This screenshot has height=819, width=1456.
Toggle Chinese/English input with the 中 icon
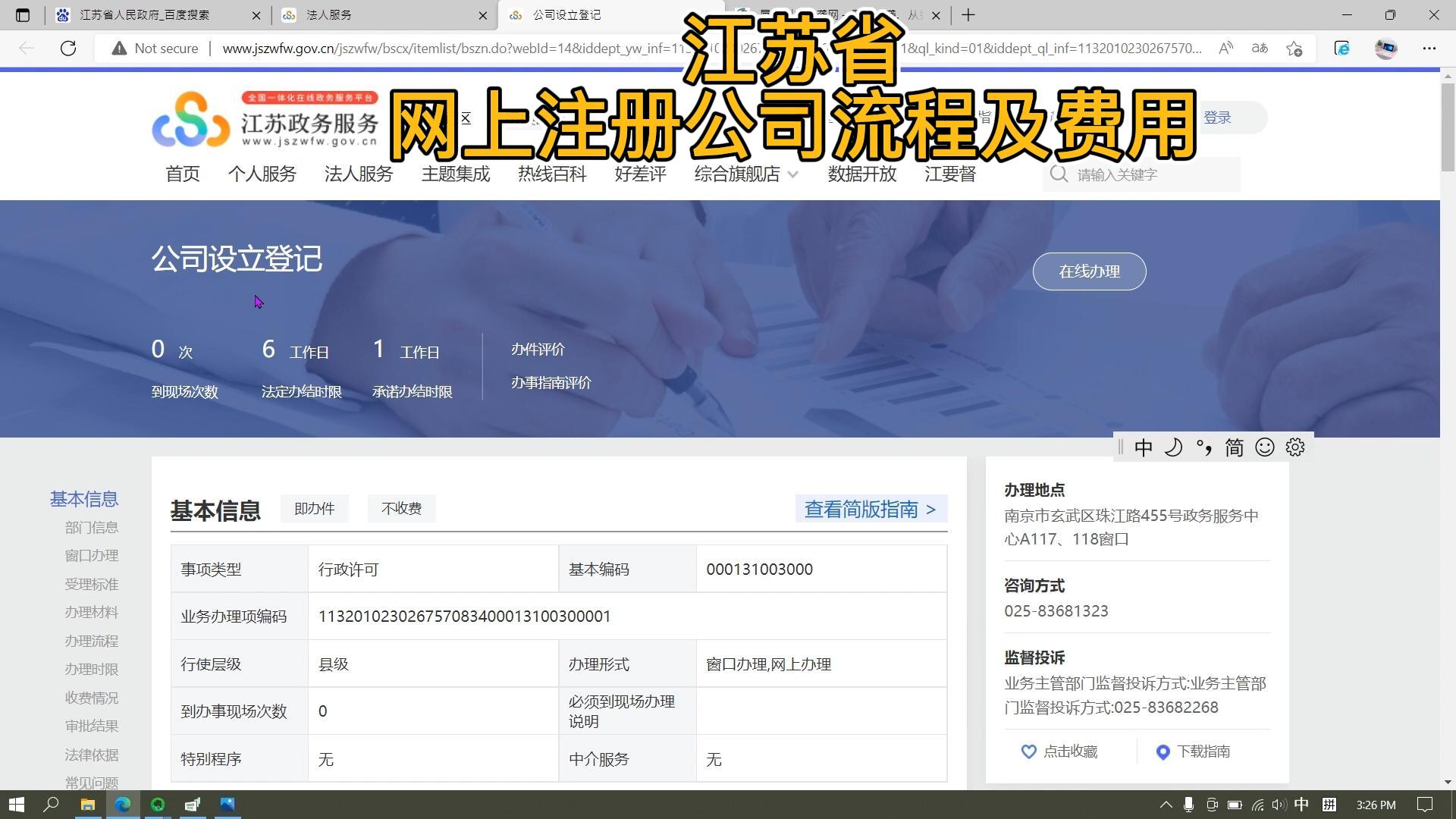[x=1143, y=447]
